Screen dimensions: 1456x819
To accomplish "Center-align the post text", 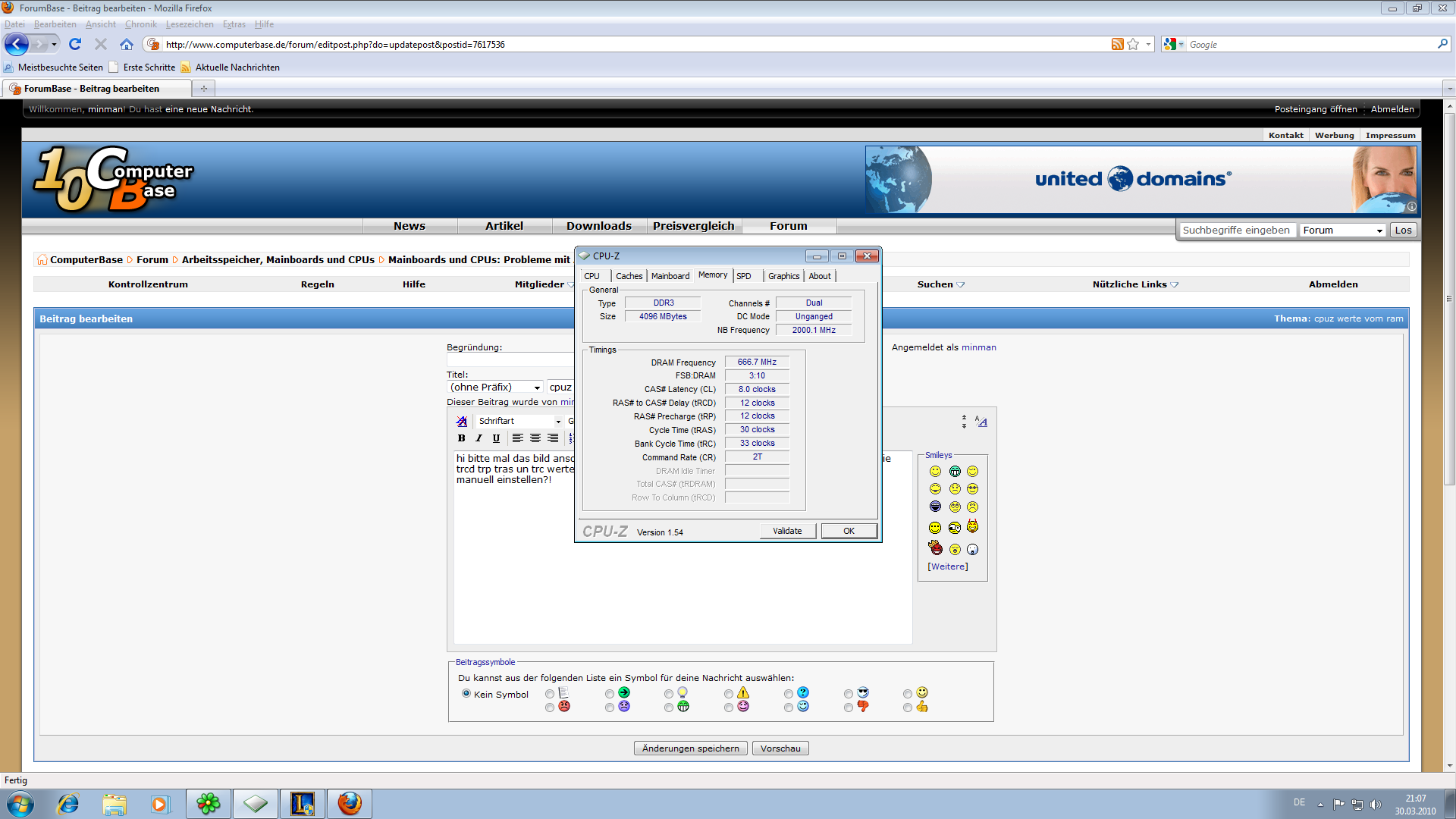I will click(x=535, y=438).
